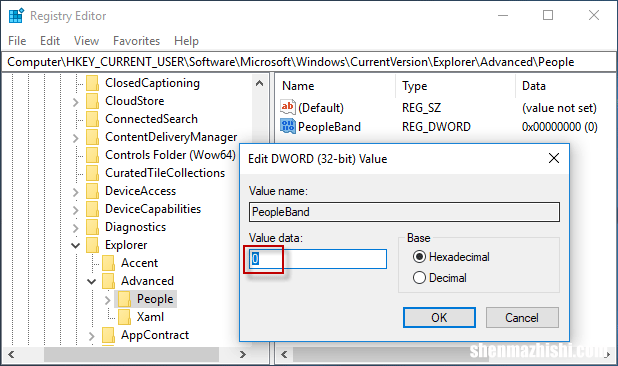
Task: Select the (Default) string value icon
Action: (288, 107)
